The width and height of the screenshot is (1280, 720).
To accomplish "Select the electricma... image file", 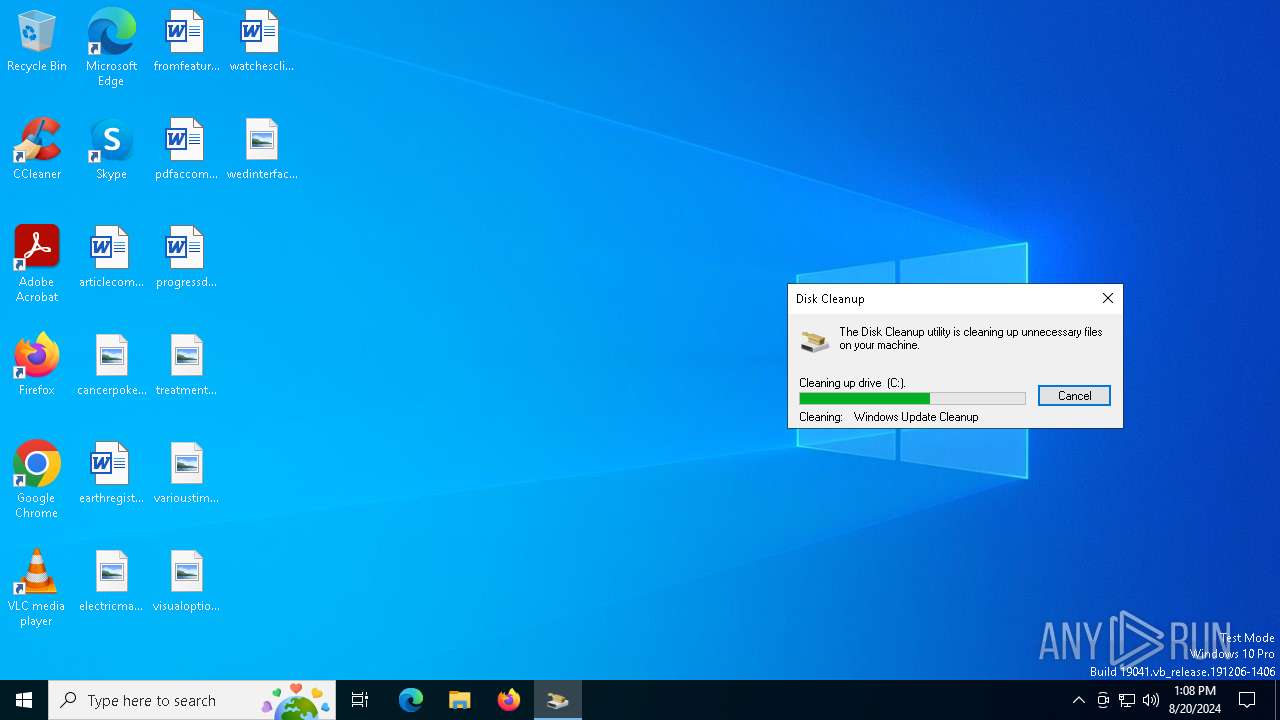I will point(111,581).
